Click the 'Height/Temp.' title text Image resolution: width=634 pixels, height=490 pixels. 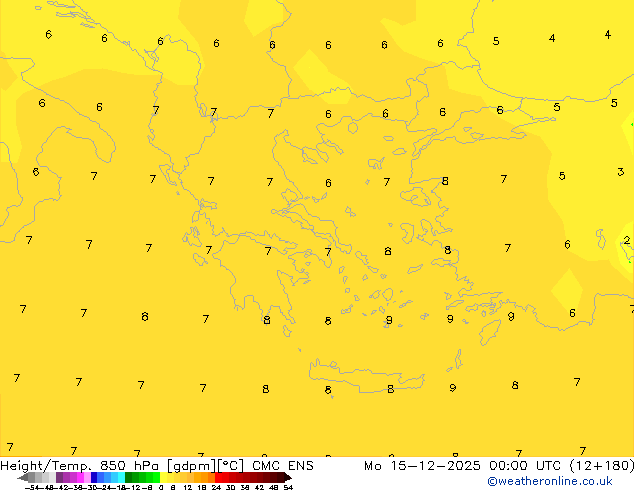(x=46, y=466)
